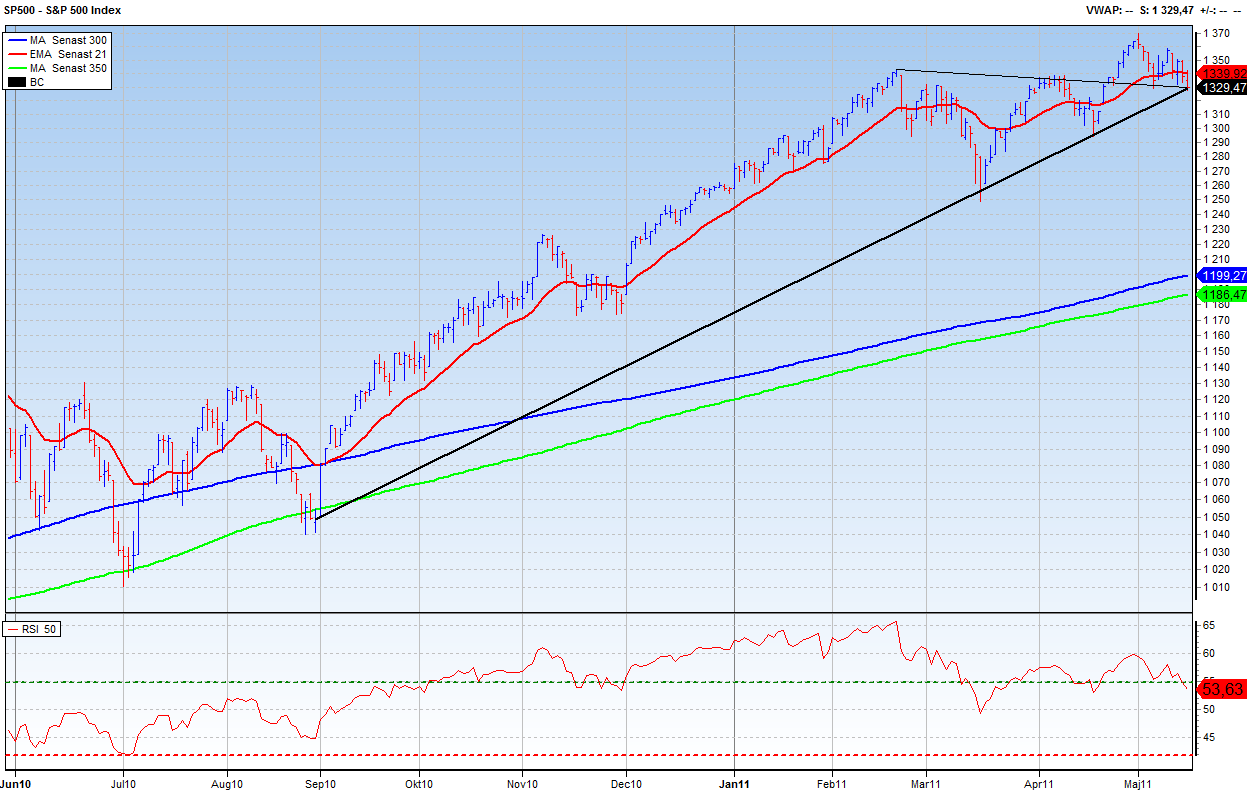Screen dimensions: 1247x791
Task: Click the Jan11 label on the time axis
Action: [735, 783]
